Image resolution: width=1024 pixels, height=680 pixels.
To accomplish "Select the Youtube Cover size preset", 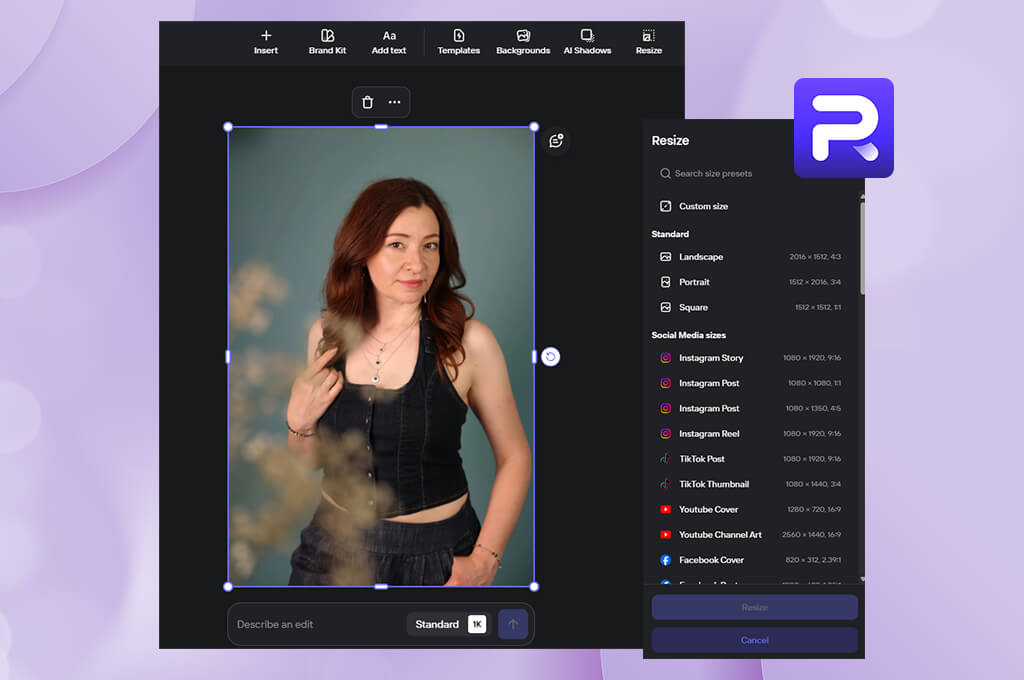I will (750, 510).
